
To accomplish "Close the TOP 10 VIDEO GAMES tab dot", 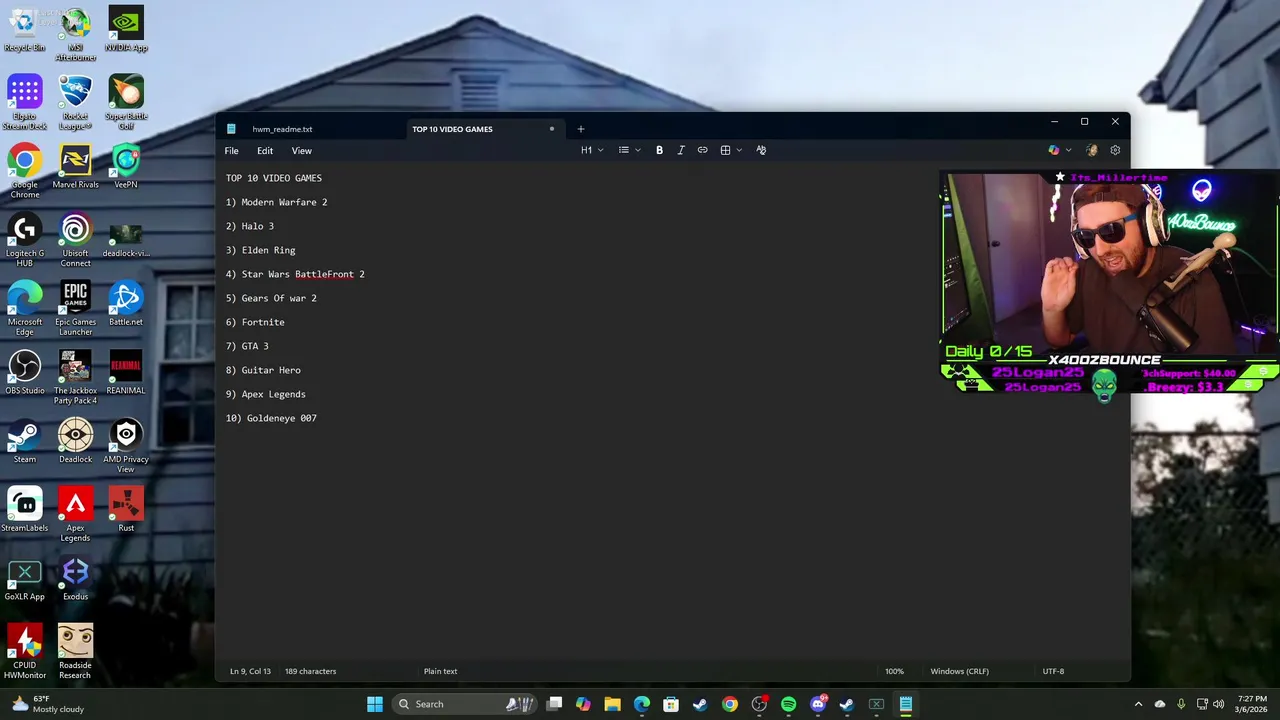I will coord(551,129).
